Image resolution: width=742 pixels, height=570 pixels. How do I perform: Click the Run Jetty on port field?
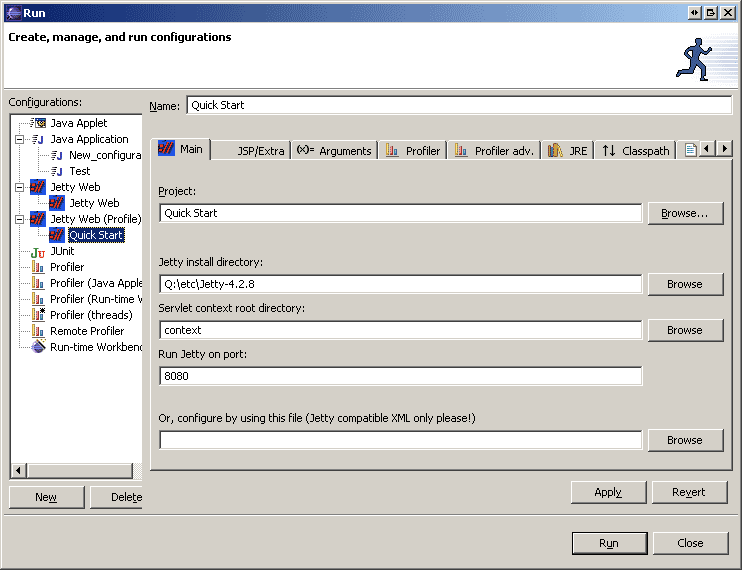coord(400,376)
